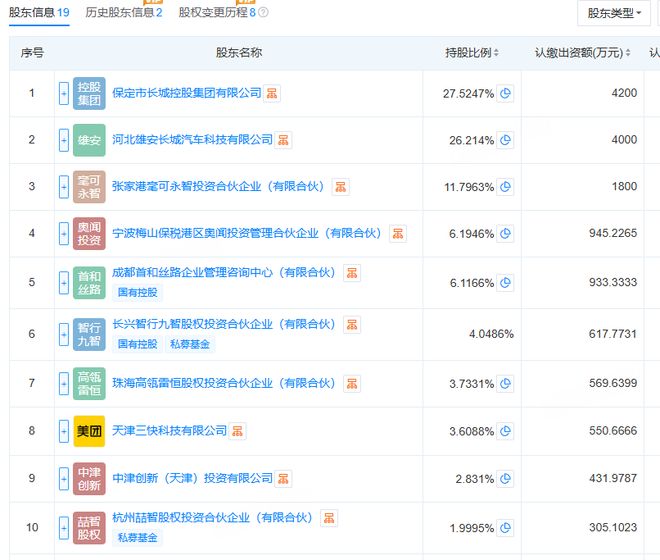Show shareholding pie chart for 27.5247%
The height and width of the screenshot is (560, 660).
pos(505,93)
